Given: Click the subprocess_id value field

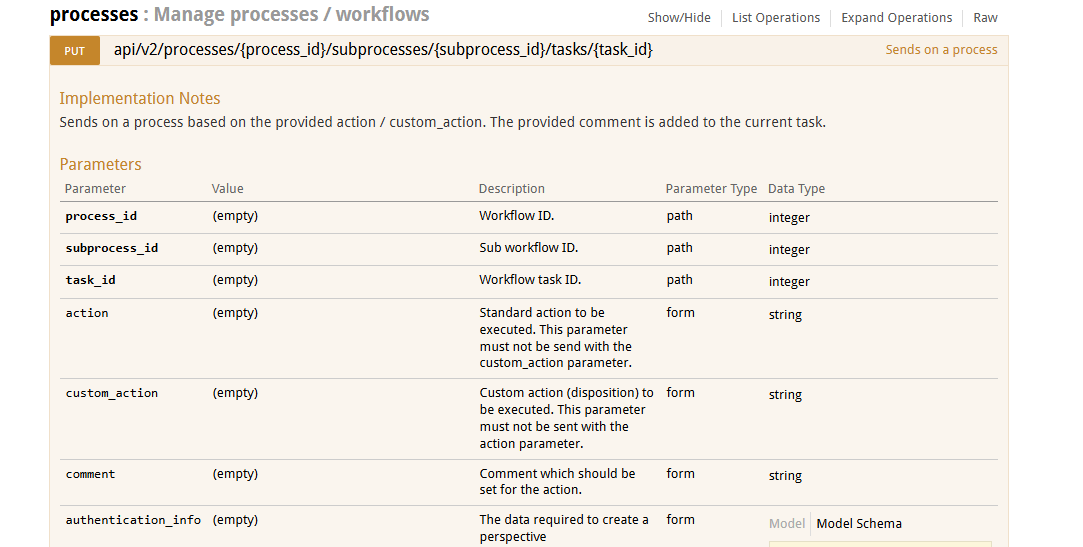Looking at the screenshot, I should click(x=235, y=248).
